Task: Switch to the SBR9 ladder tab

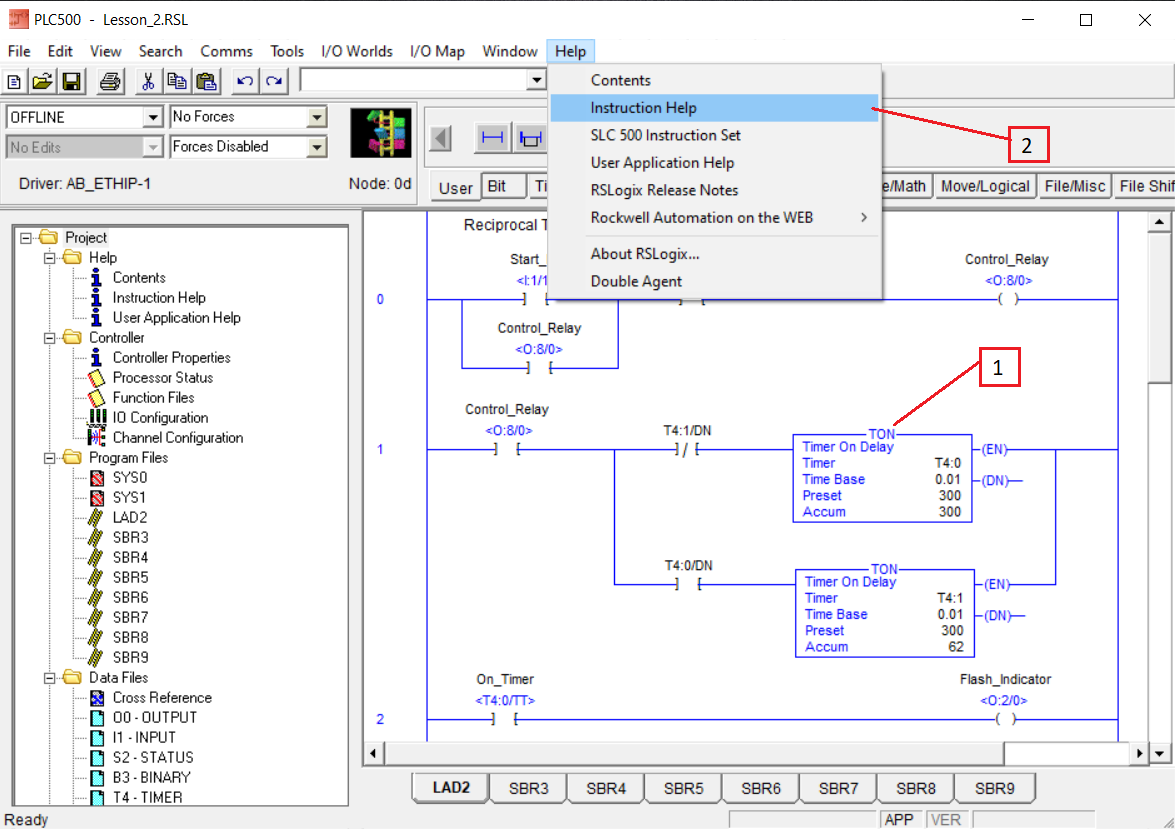Action: pyautogui.click(x=994, y=789)
